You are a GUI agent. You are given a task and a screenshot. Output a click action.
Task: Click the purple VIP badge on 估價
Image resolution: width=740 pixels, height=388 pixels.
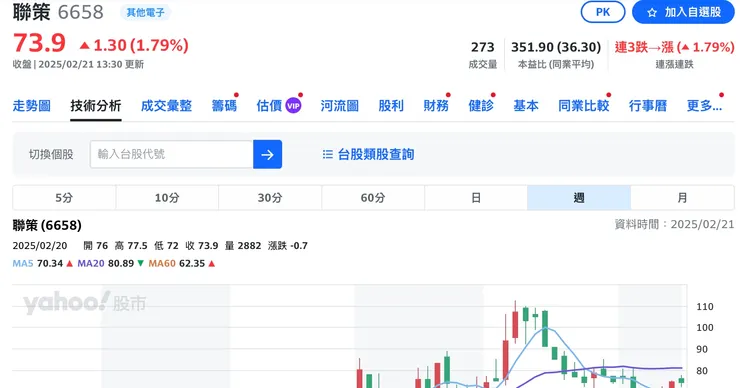coord(293,106)
